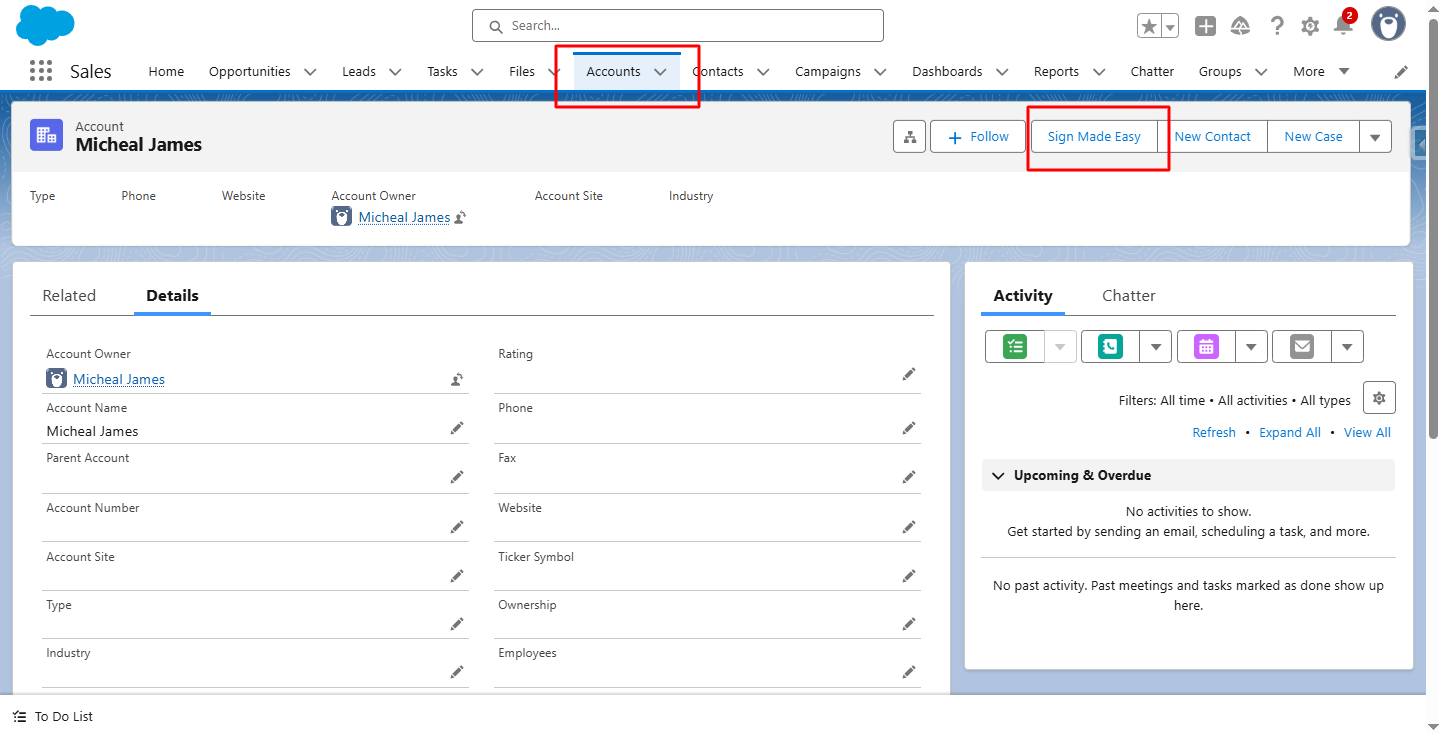The image size is (1439, 733).
Task: Expand the Opportunities tab dropdown chevron
Action: 310,72
